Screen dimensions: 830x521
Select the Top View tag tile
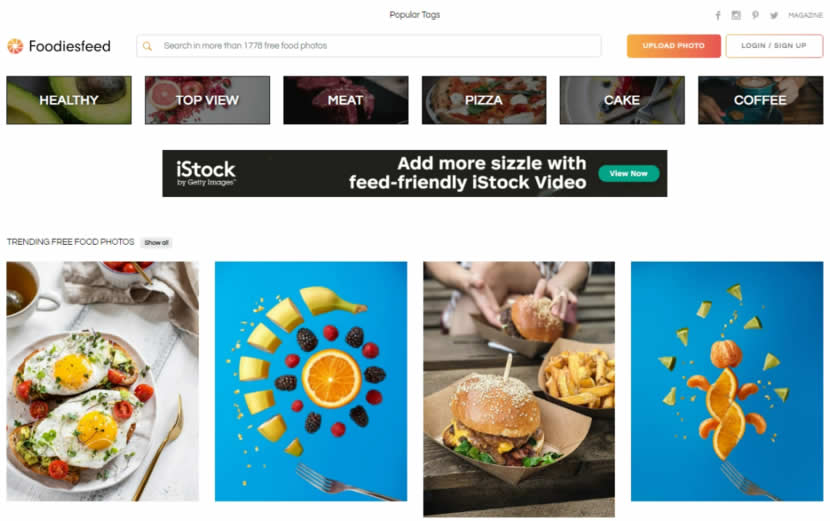click(207, 100)
